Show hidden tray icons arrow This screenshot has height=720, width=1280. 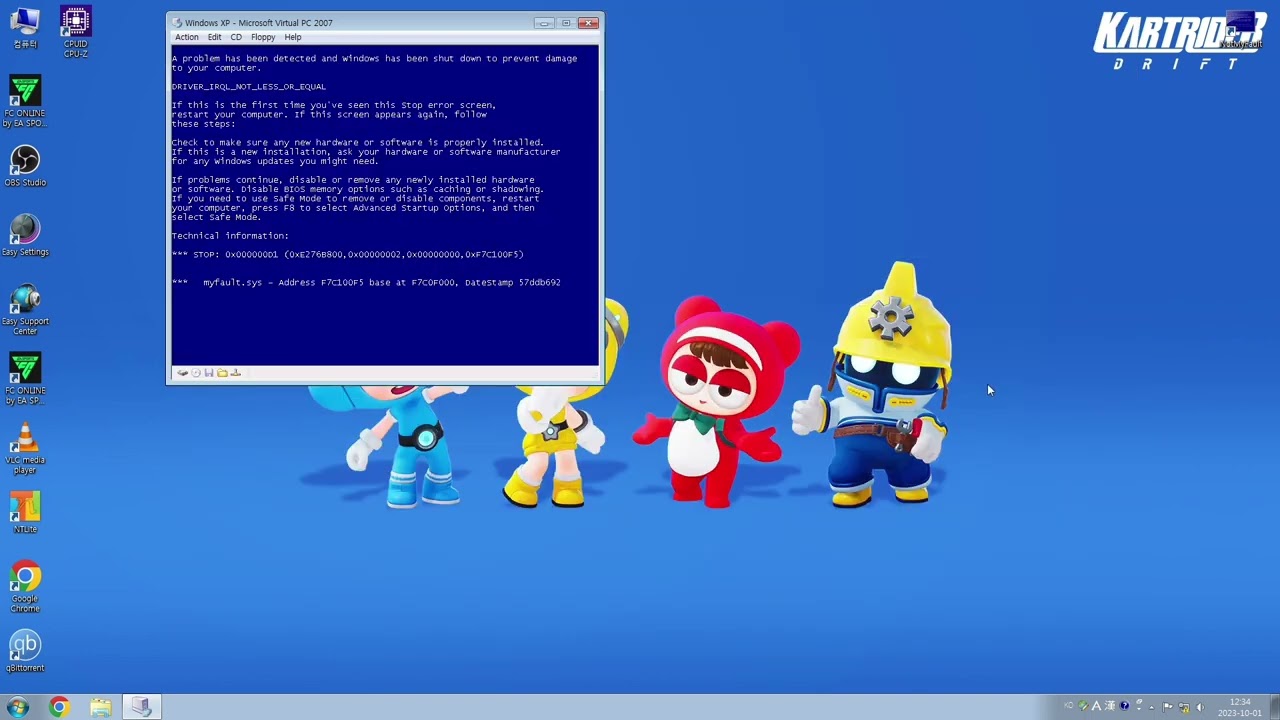coord(1152,707)
